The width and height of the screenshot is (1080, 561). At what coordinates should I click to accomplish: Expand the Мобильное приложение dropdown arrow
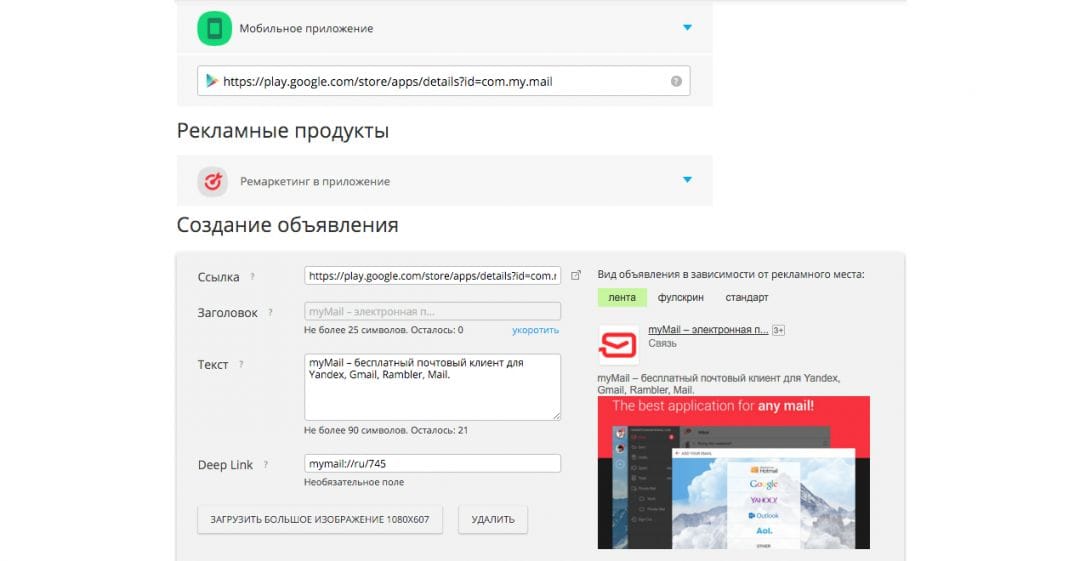tap(687, 28)
